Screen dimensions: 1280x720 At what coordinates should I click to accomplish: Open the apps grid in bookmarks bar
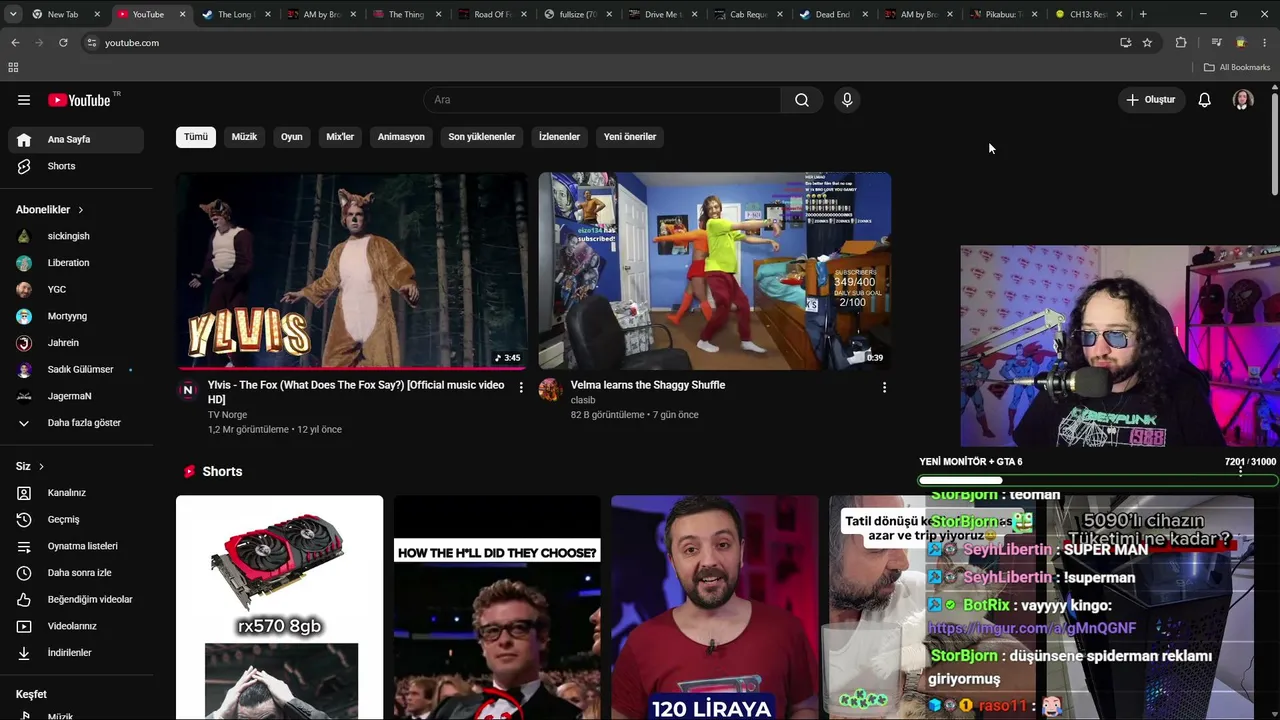13,67
